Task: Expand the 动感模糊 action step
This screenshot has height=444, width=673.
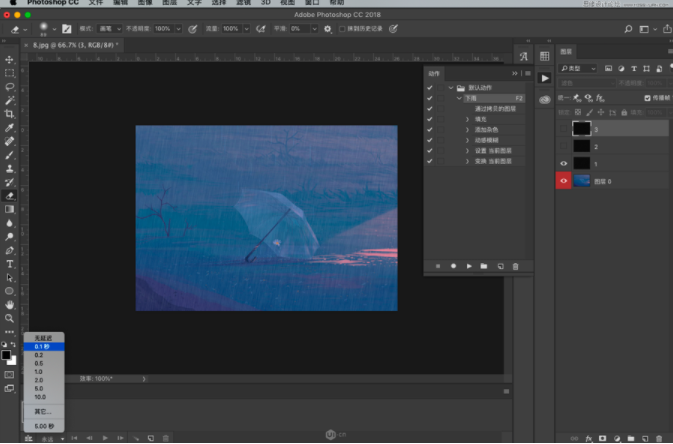Action: tap(467, 140)
